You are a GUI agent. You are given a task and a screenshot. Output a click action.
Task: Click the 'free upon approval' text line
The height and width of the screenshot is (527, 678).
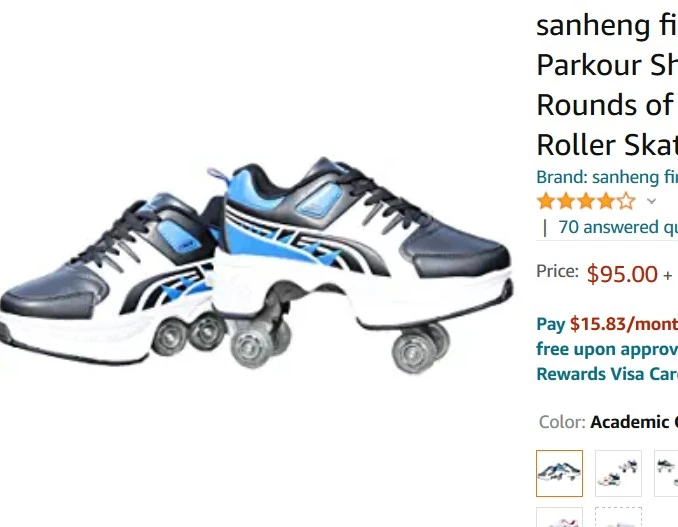607,349
